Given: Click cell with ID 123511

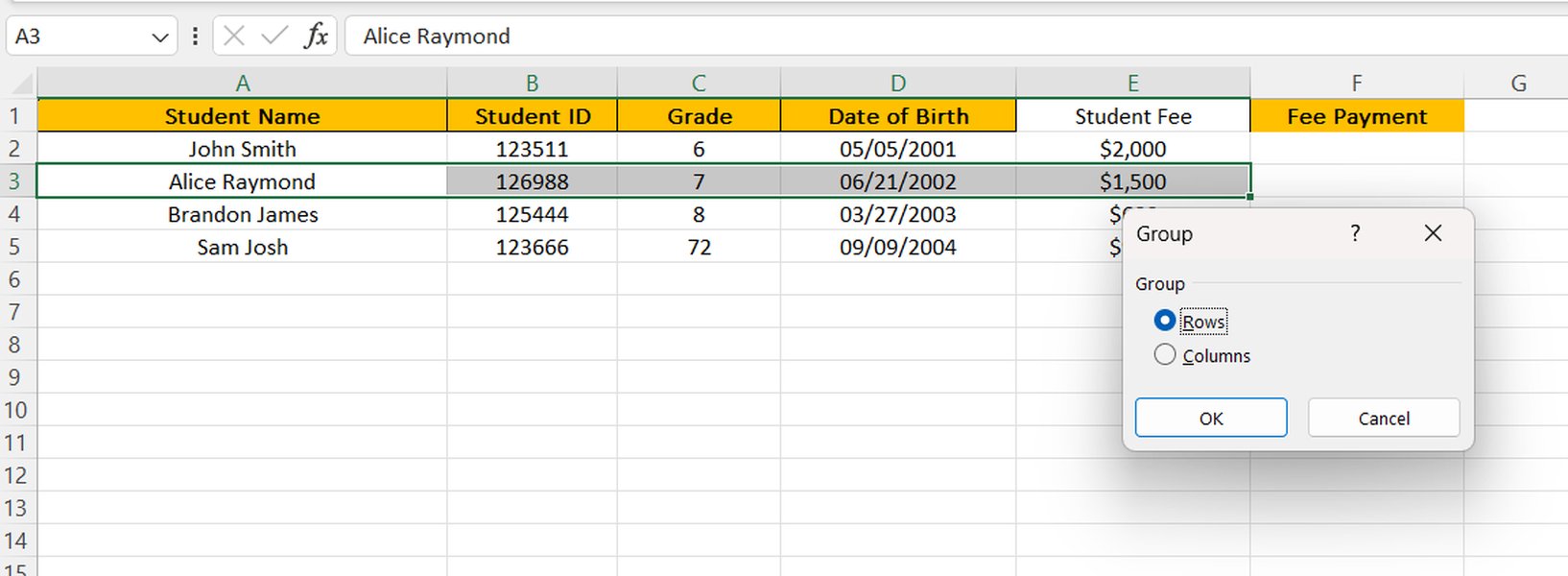Looking at the screenshot, I should [x=532, y=149].
